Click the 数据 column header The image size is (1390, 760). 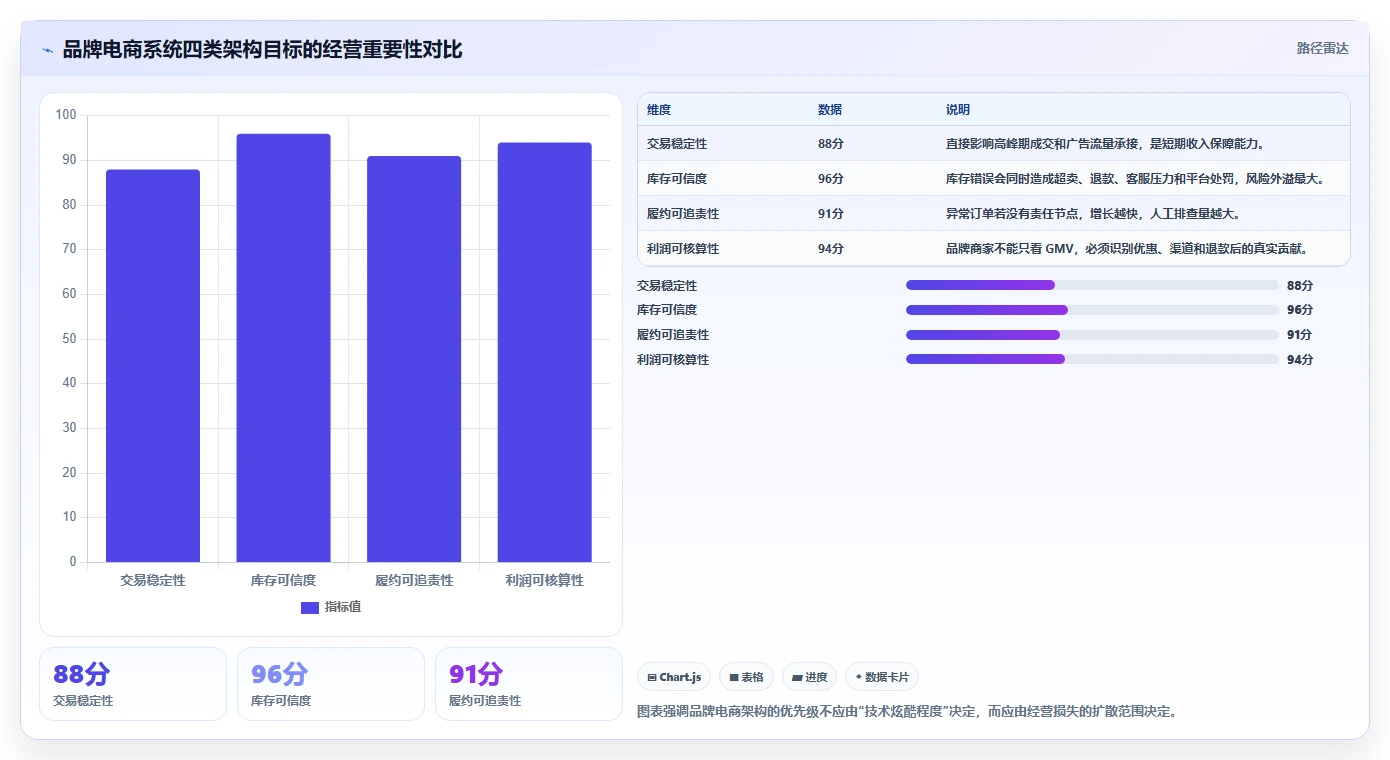830,110
